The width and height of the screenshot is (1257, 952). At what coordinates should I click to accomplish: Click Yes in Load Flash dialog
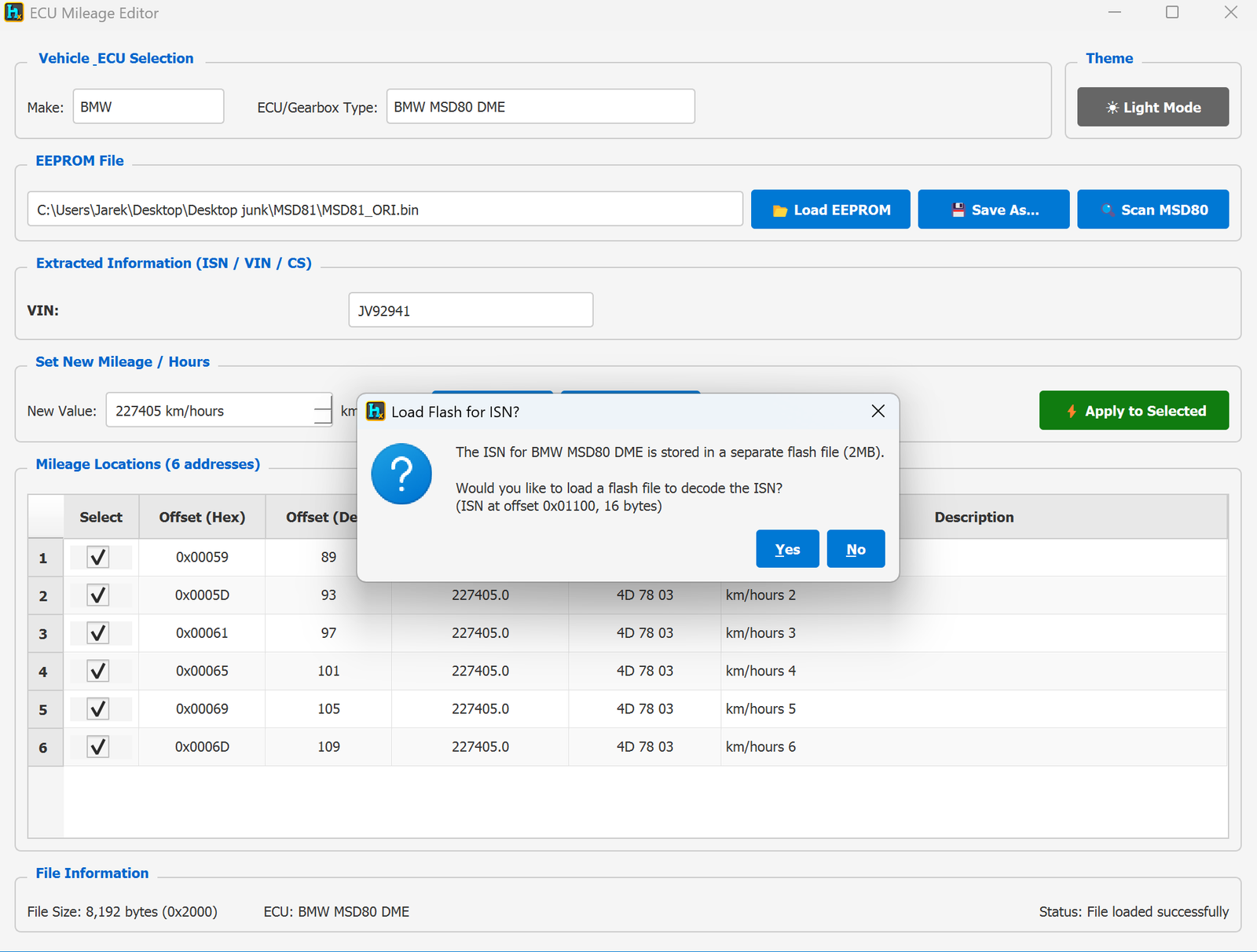[x=787, y=549]
